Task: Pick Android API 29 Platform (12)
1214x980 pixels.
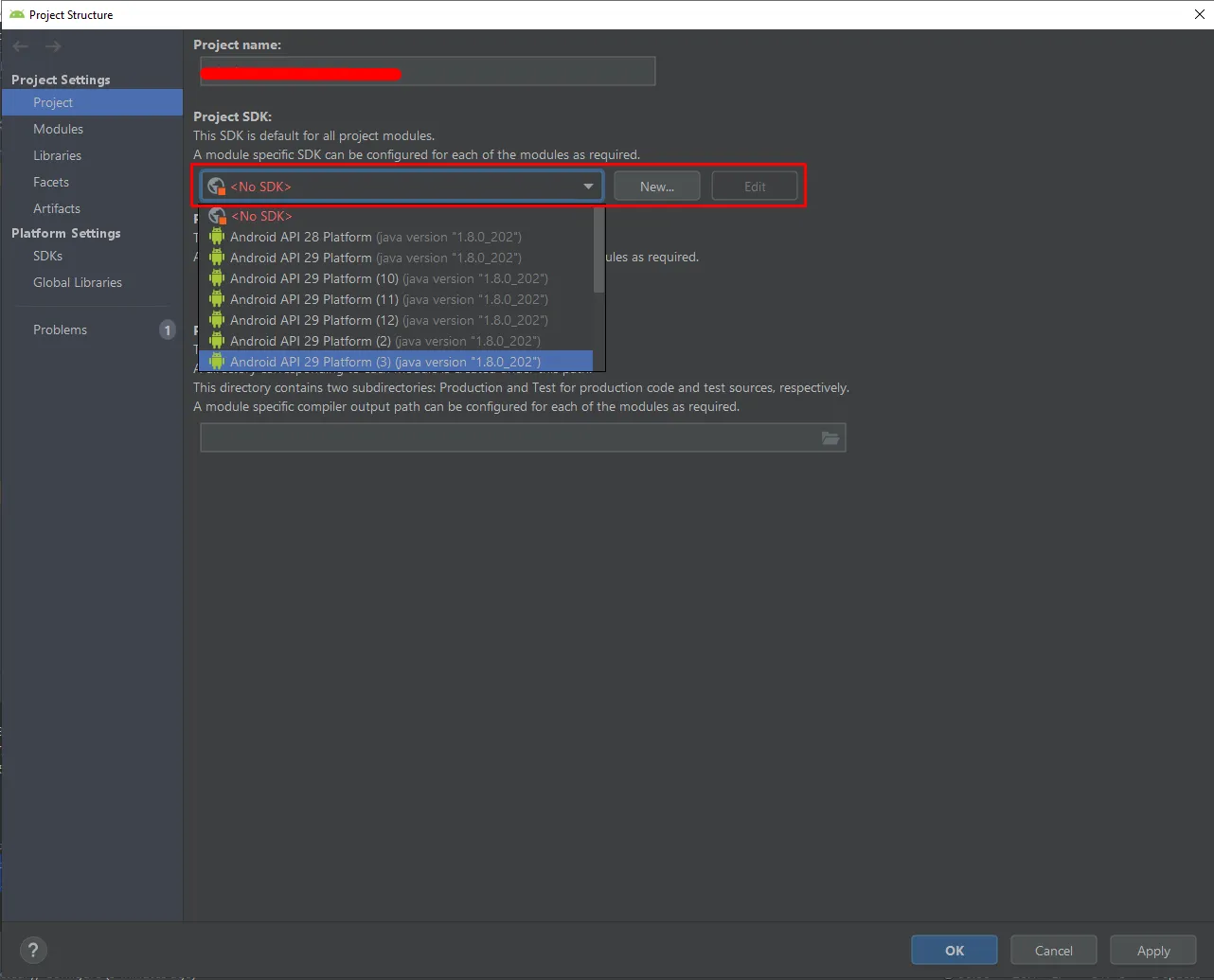Action: pos(396,320)
